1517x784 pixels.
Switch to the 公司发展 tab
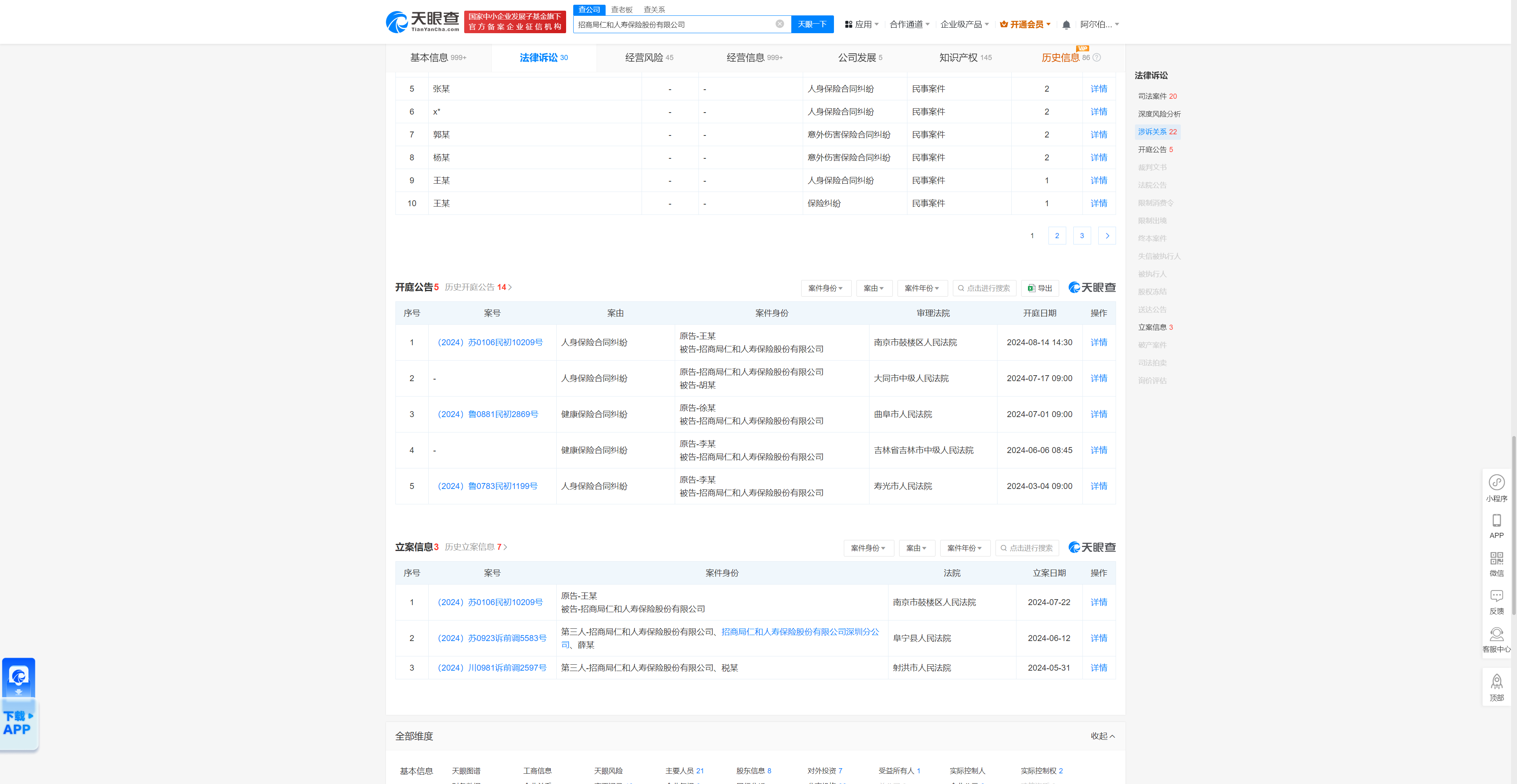pos(860,58)
